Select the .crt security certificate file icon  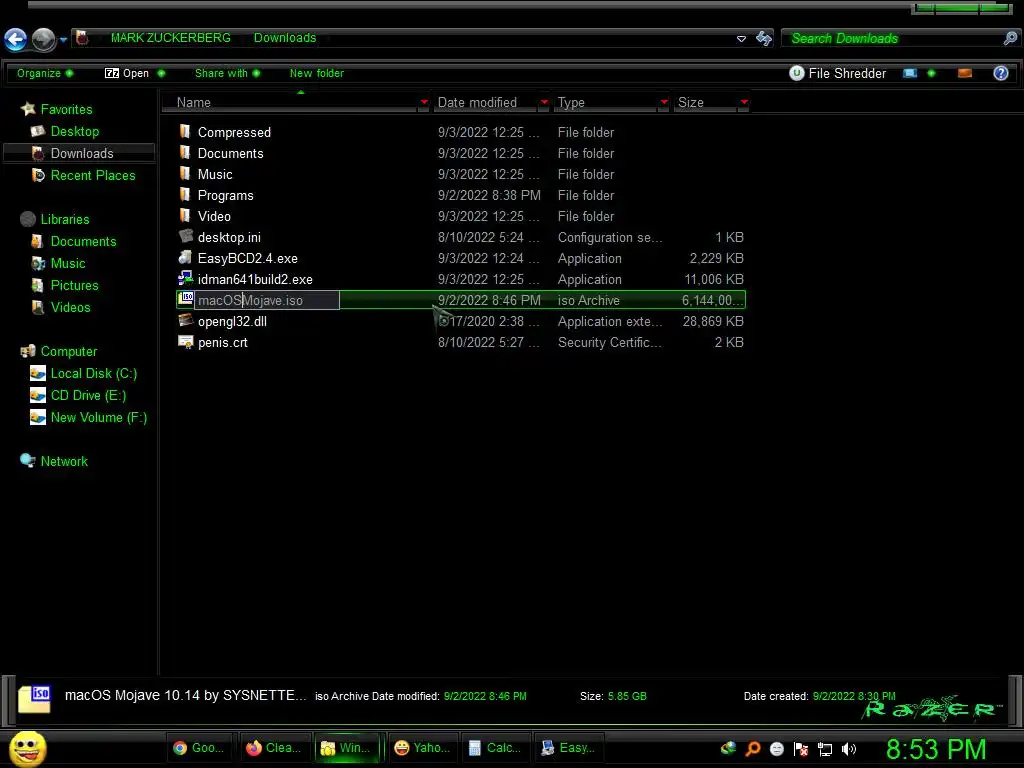tap(185, 342)
